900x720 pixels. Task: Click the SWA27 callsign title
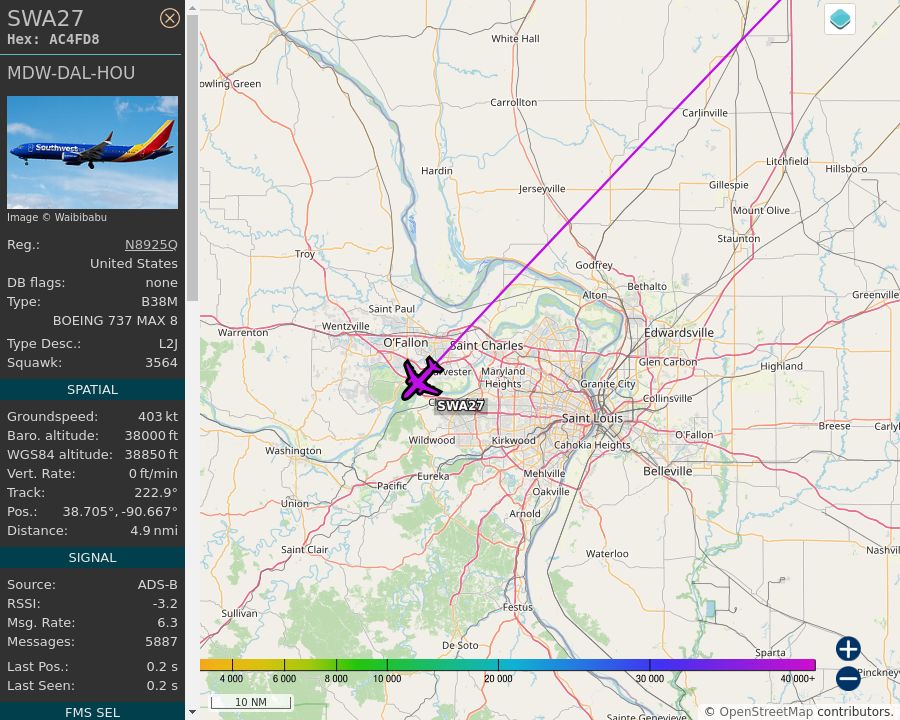coord(45,18)
